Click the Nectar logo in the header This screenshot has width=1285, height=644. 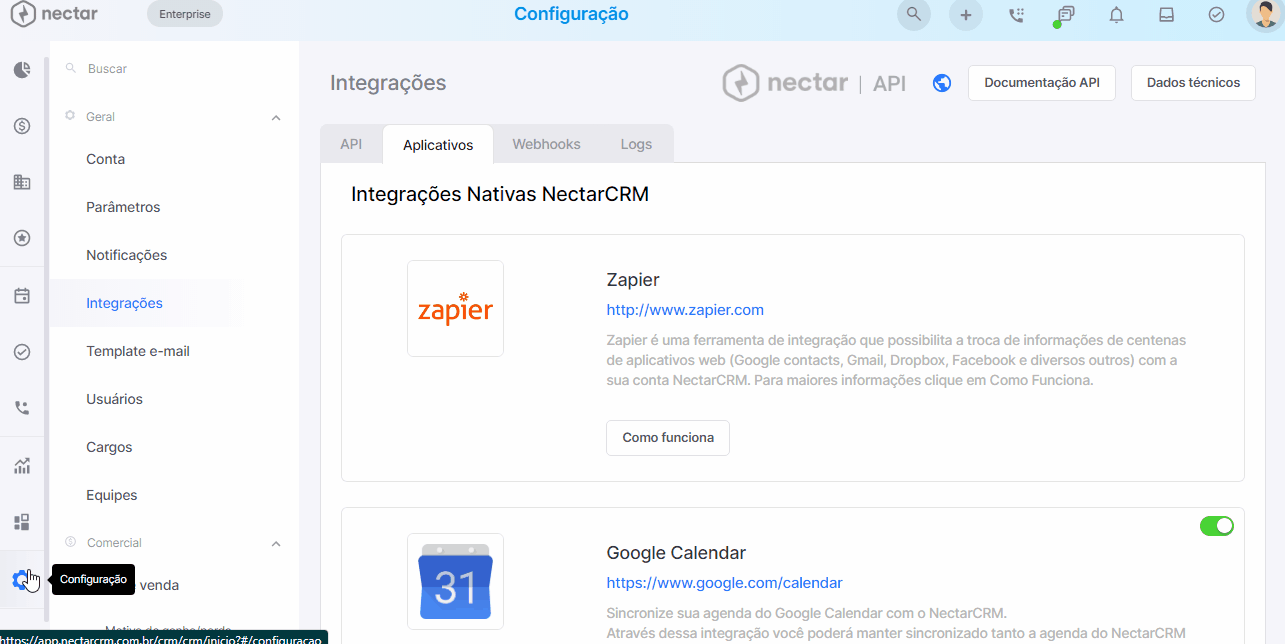(54, 14)
